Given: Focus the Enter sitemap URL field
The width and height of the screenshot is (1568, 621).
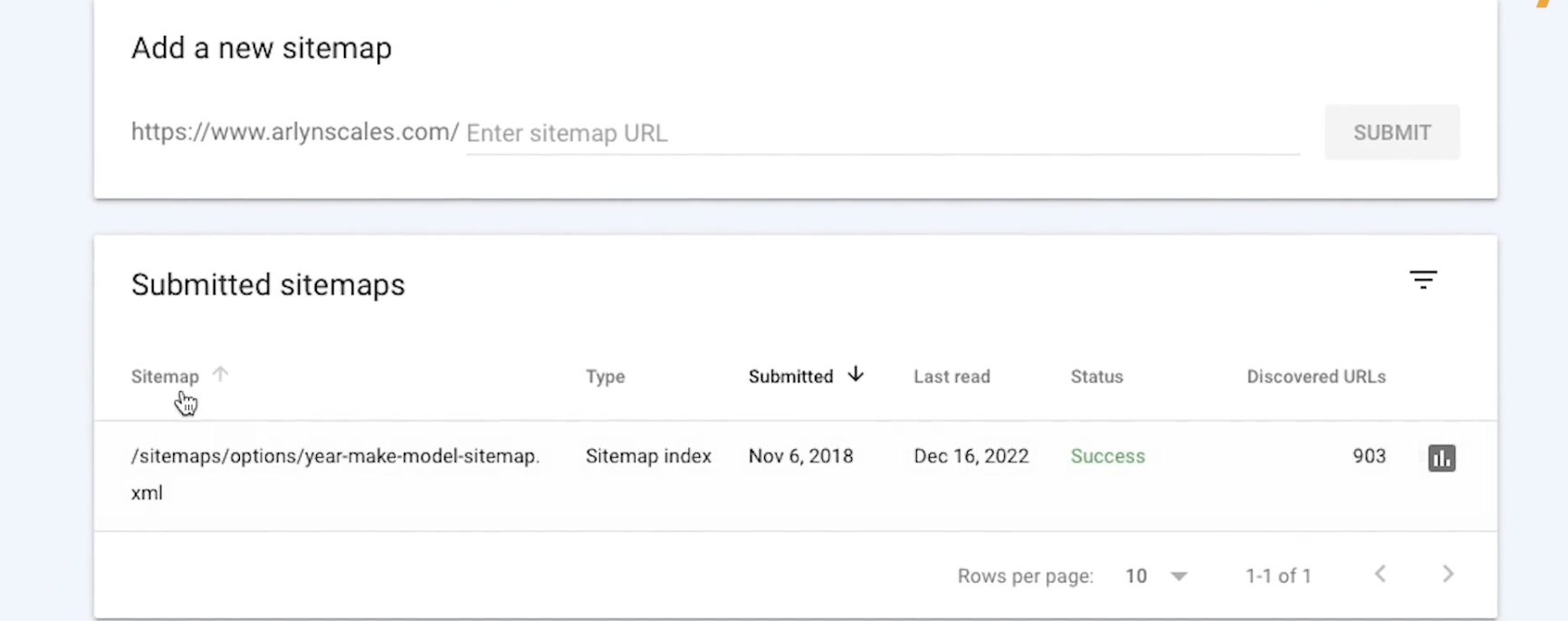Looking at the screenshot, I should [883, 133].
